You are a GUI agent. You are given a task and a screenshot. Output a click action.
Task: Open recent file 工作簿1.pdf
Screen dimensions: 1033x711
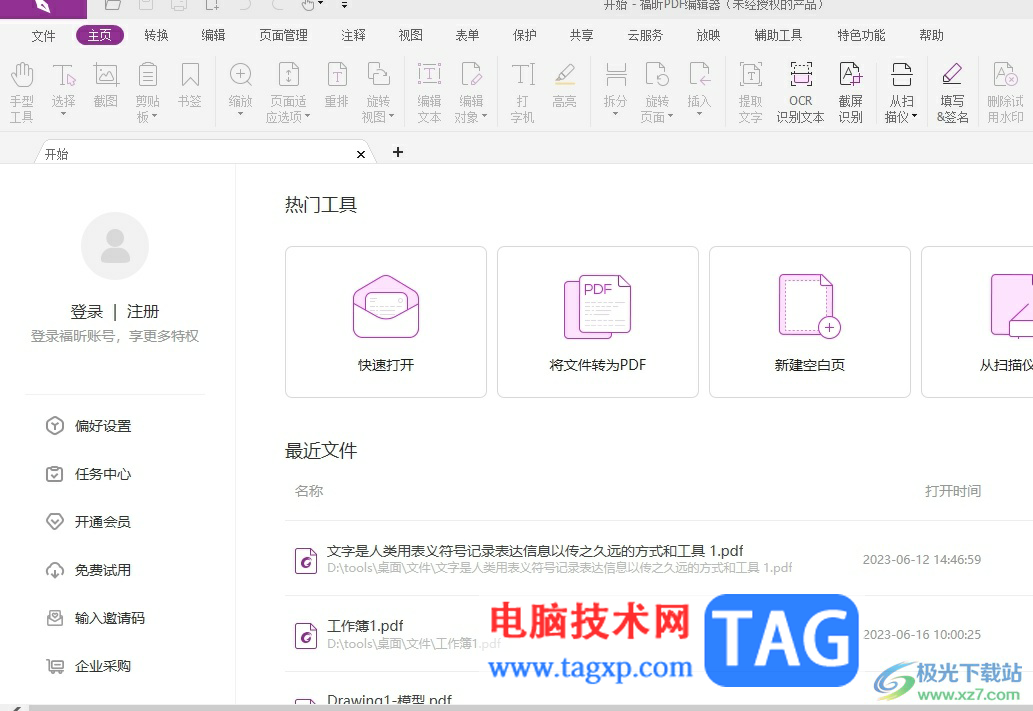pos(365,626)
